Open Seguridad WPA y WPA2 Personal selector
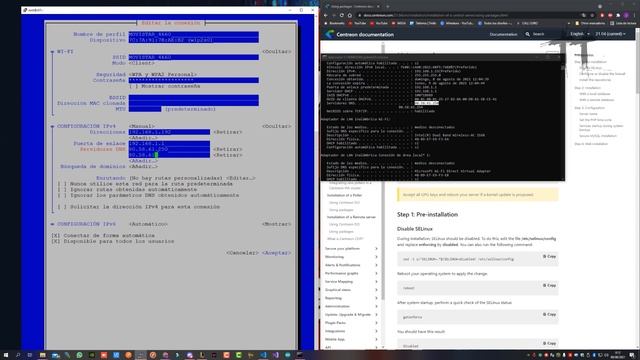 (163, 75)
